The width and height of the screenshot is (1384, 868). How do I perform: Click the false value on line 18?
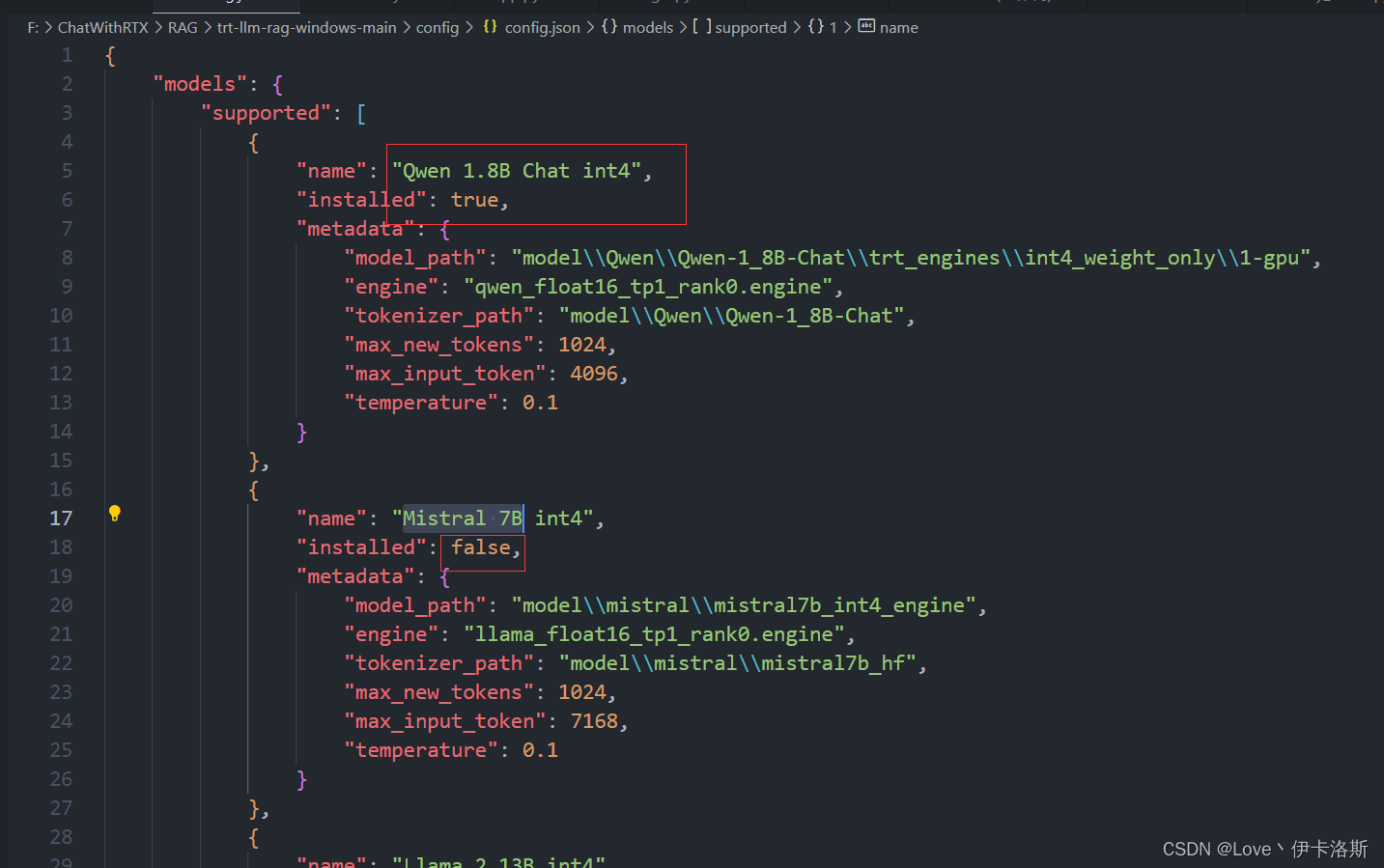[x=480, y=547]
